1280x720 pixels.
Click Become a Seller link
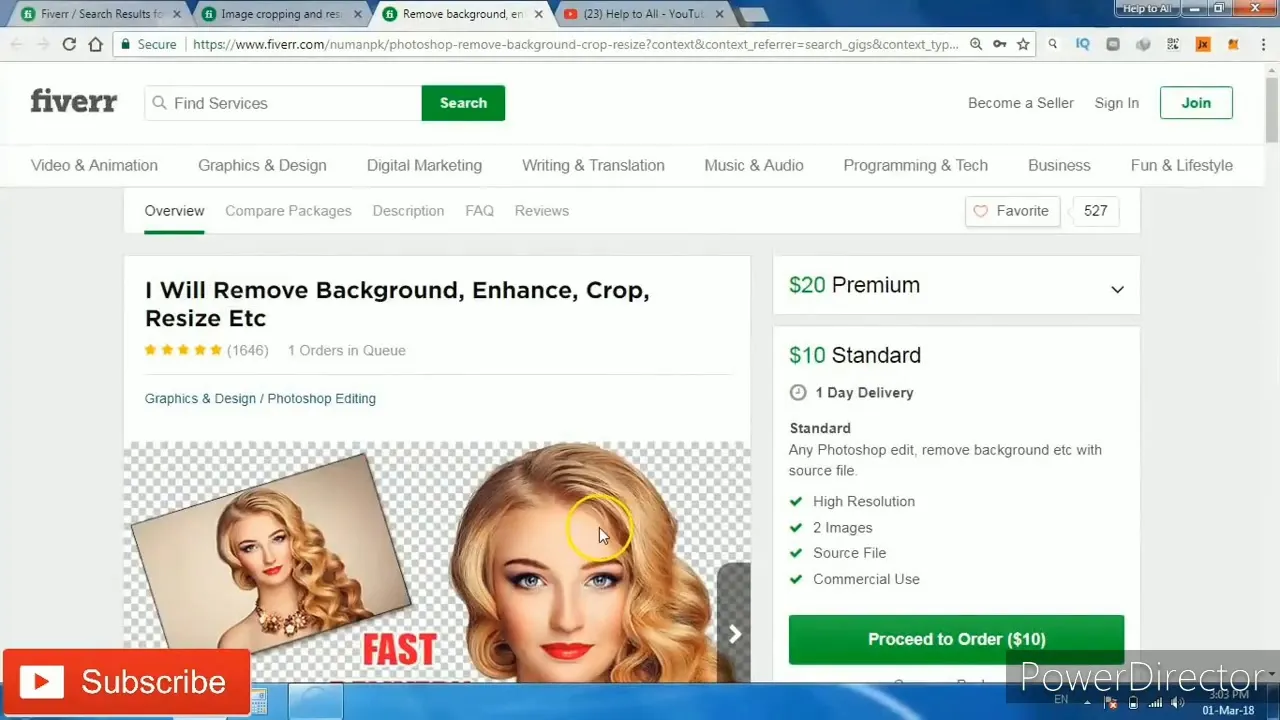click(1020, 103)
